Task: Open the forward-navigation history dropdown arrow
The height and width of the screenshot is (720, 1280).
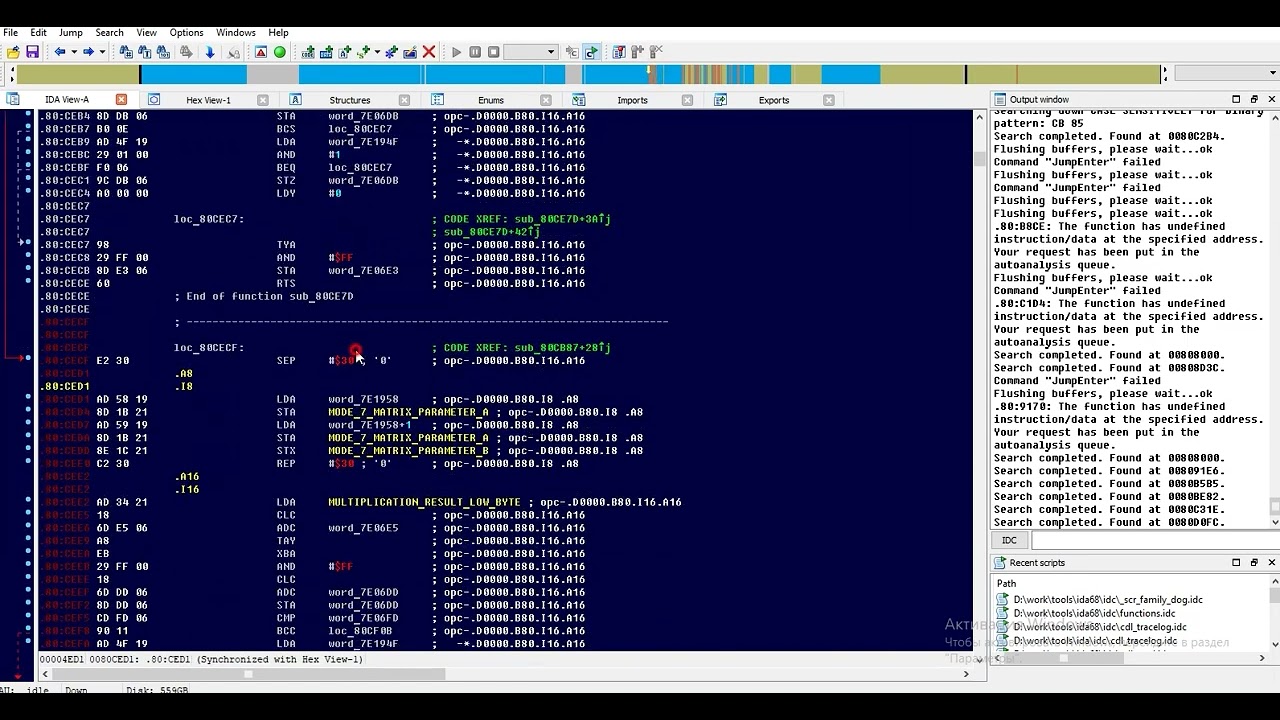Action: coord(101,52)
